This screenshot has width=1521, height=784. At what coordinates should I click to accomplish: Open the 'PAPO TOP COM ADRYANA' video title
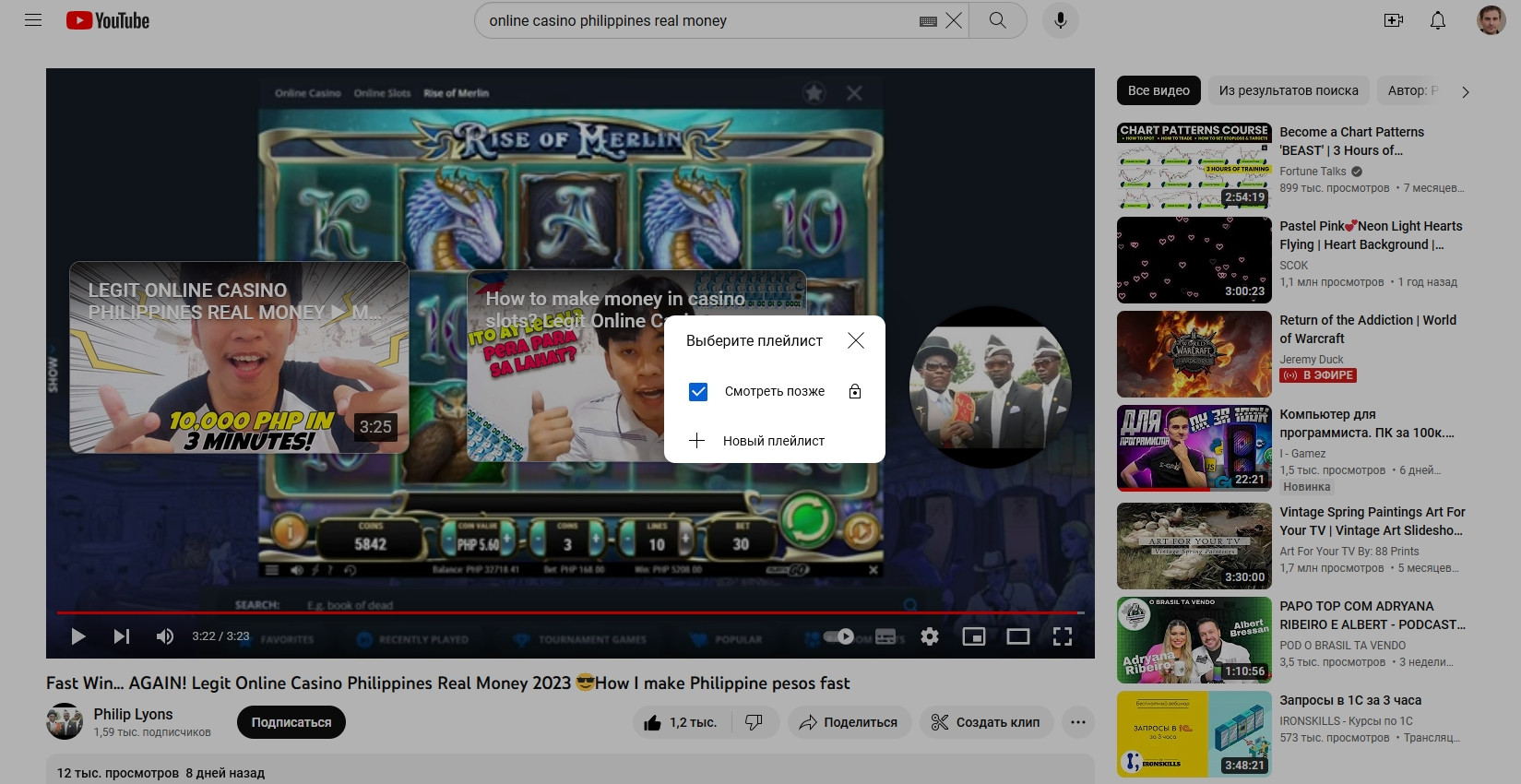point(1372,615)
